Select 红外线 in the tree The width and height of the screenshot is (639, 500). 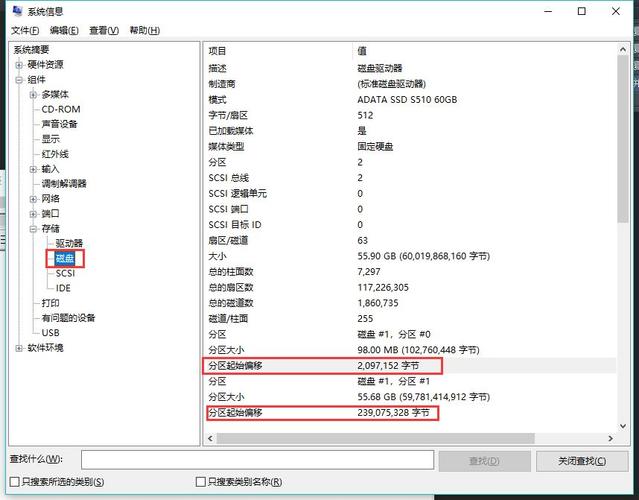click(x=55, y=154)
